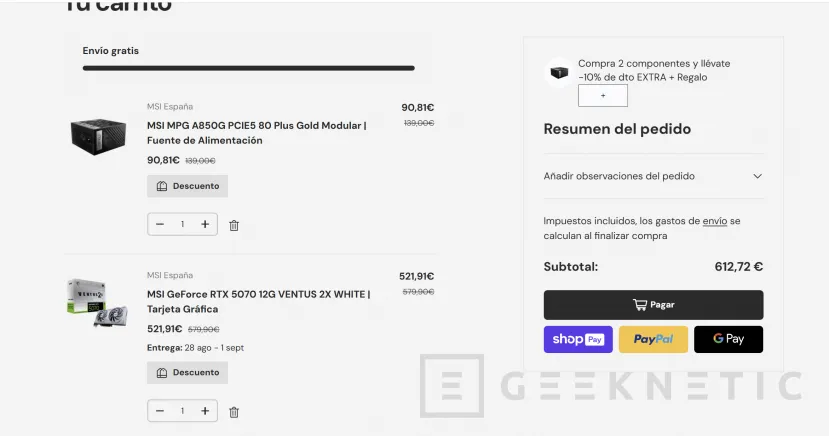
Task: Choose PayPal checkout
Action: tap(653, 339)
